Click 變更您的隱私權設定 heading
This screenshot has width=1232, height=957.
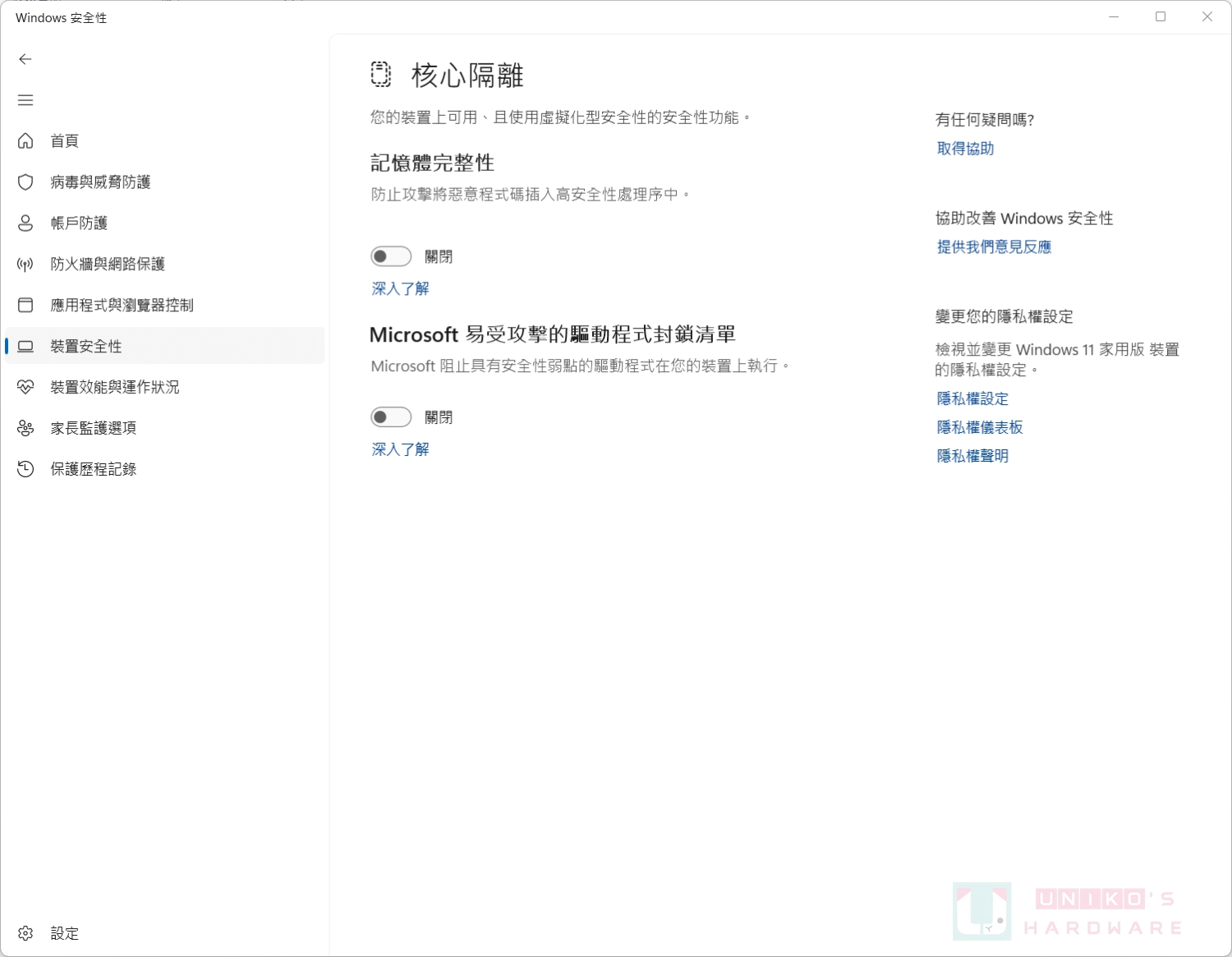(1004, 317)
